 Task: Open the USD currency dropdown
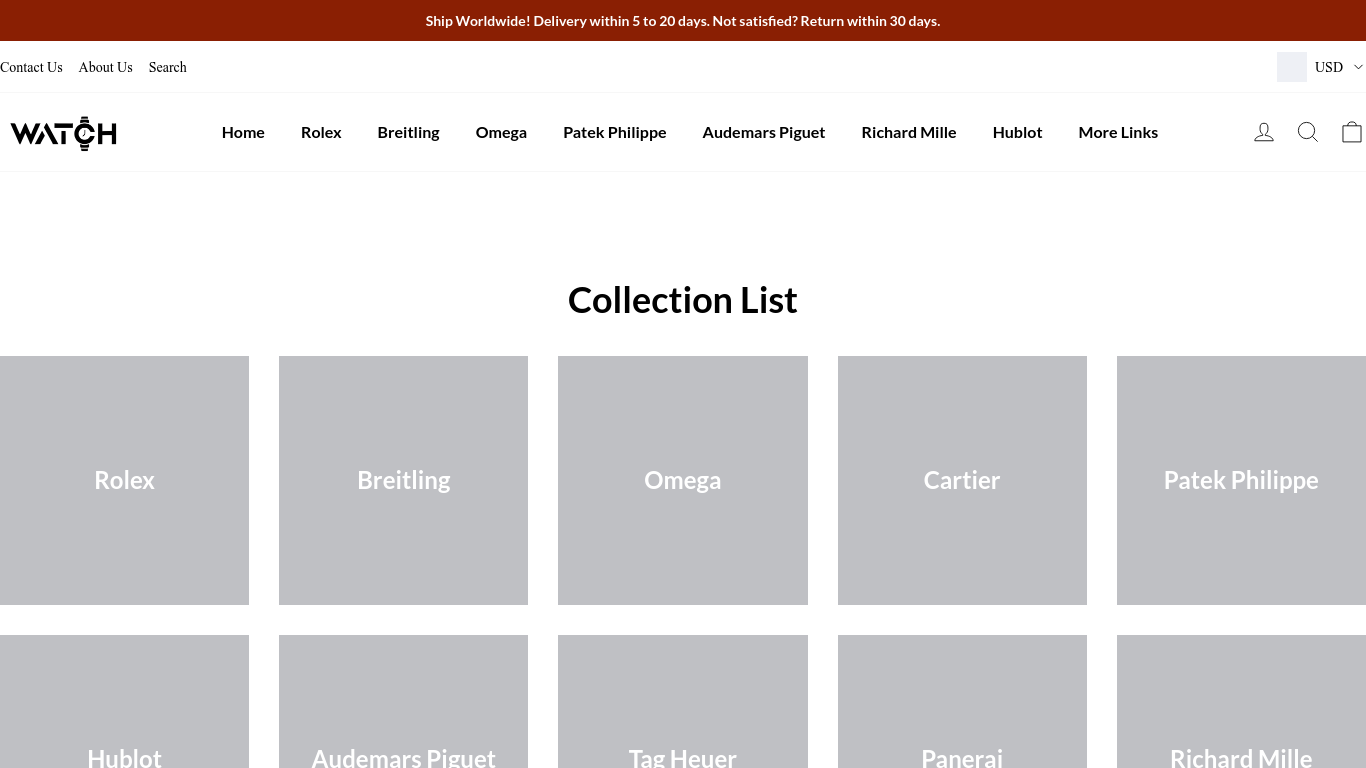(1338, 67)
